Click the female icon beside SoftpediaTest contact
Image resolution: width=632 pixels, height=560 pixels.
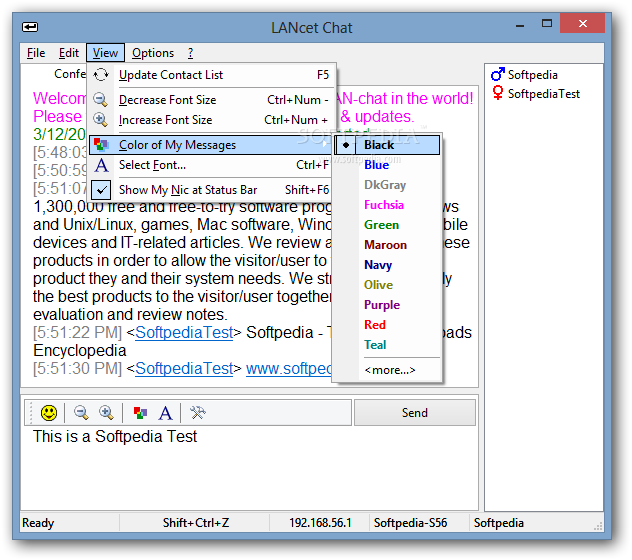click(x=498, y=93)
